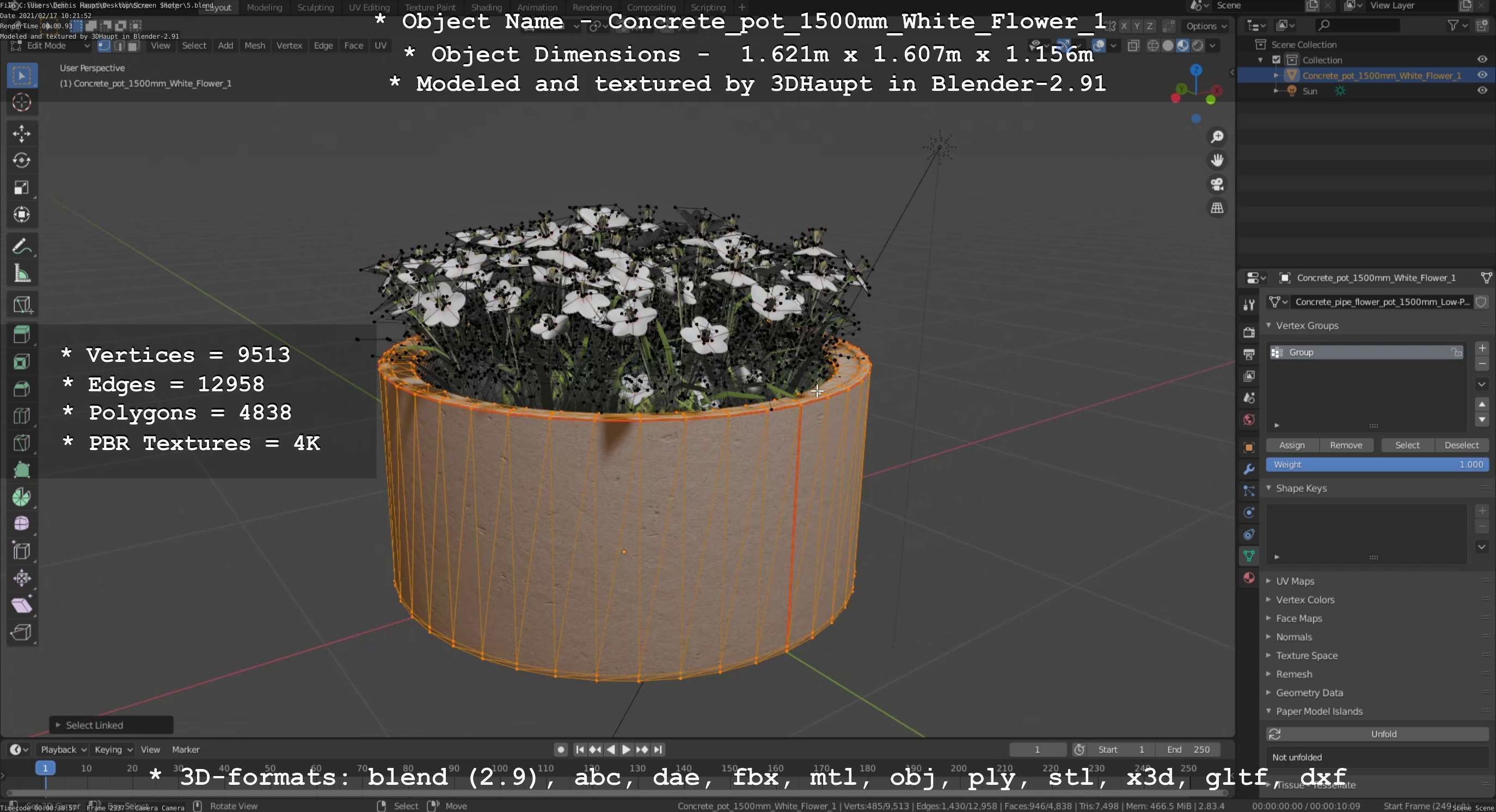Toggle the camera view icon
Screen dimensions: 1496x812
(1217, 184)
